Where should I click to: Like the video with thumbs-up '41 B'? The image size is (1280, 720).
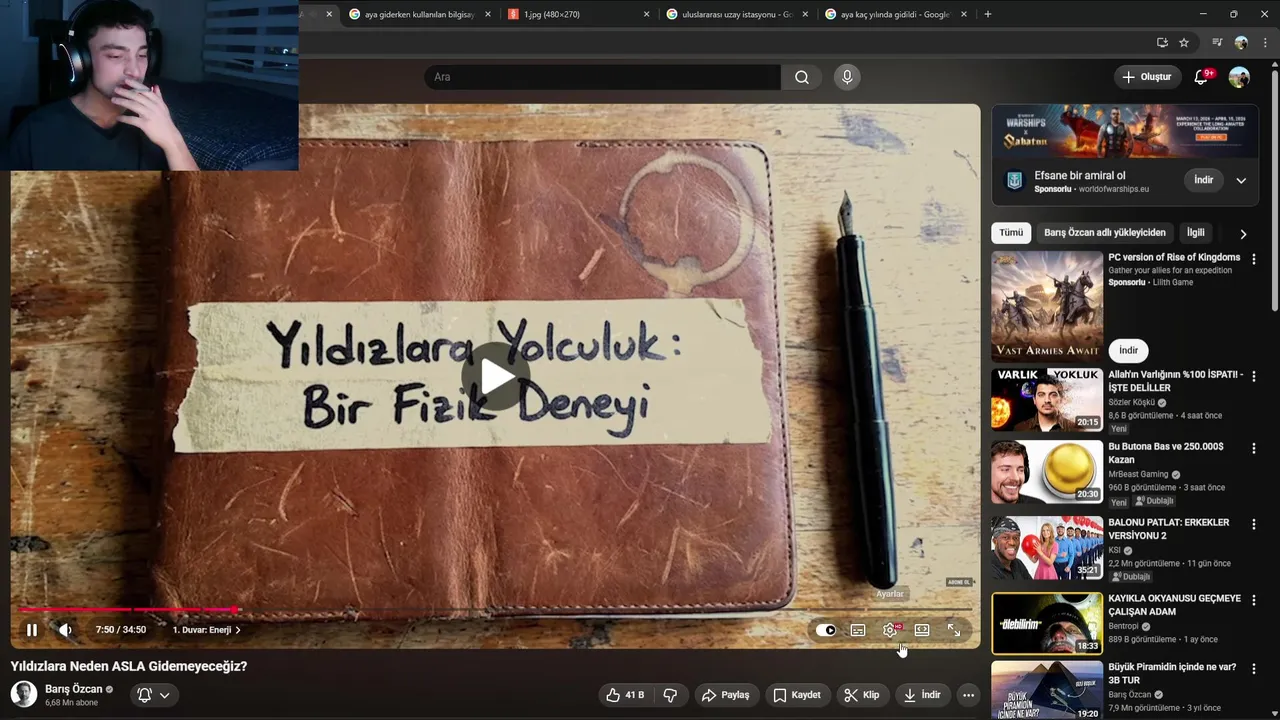[625, 695]
